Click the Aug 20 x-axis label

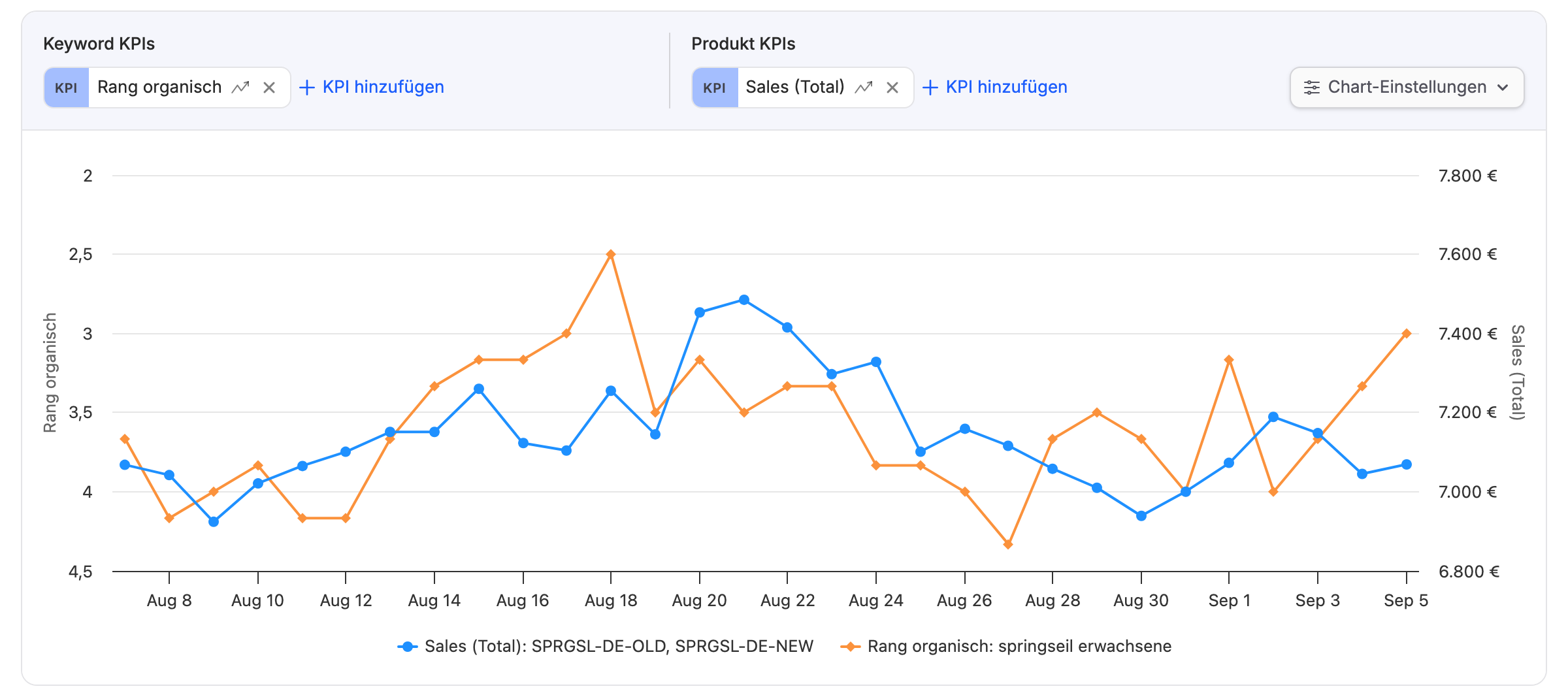point(699,600)
